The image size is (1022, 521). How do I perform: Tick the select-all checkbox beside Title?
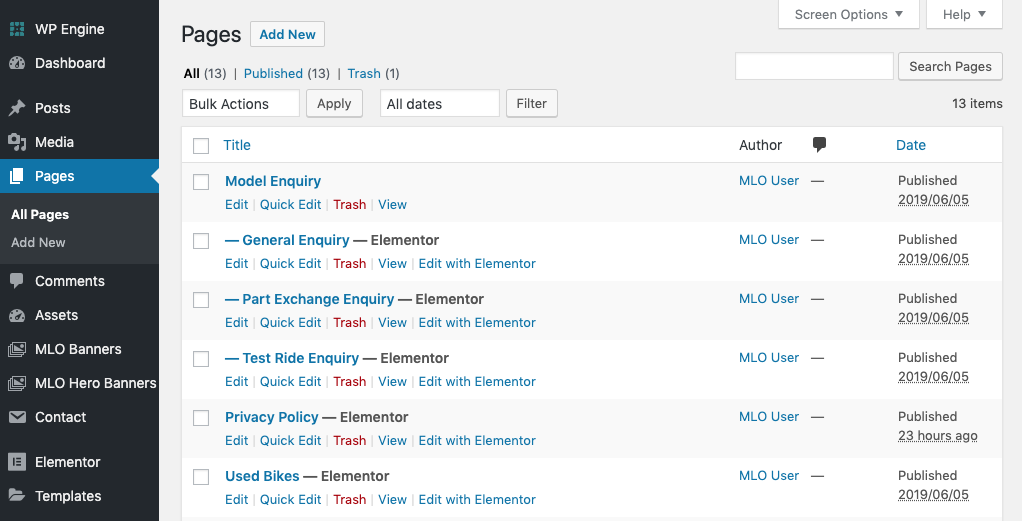click(x=201, y=146)
